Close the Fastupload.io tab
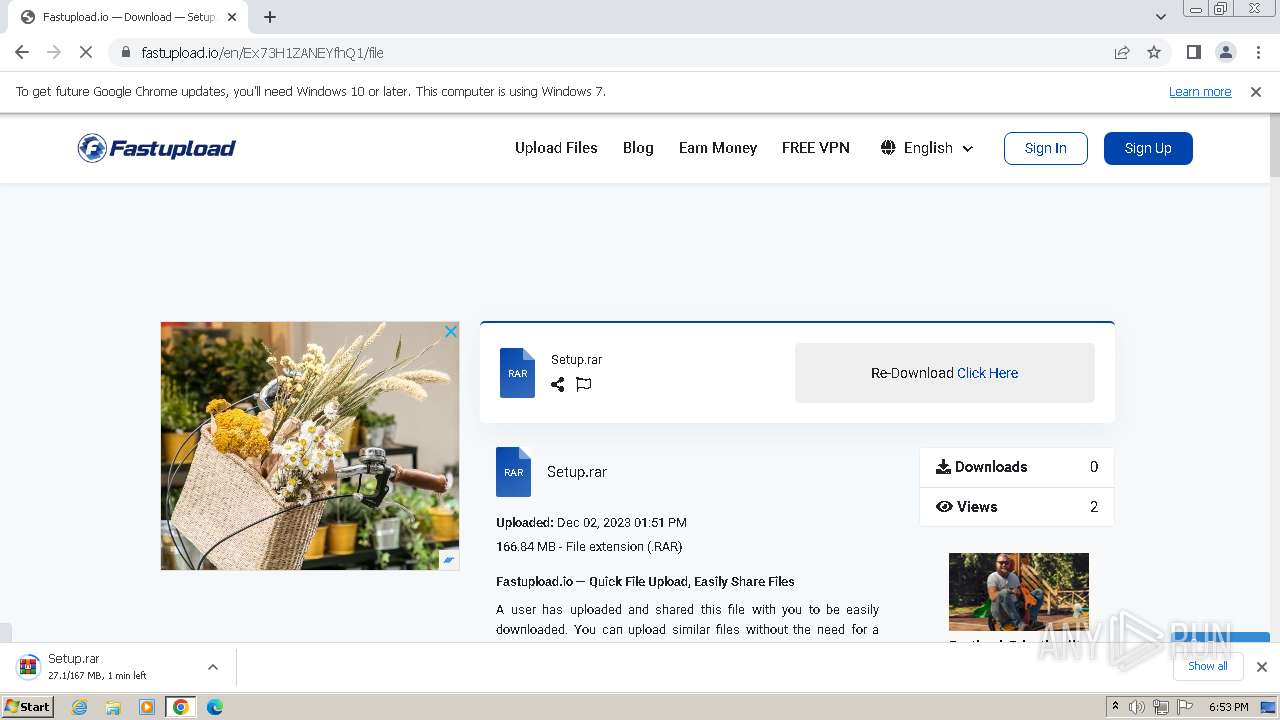The height and width of the screenshot is (720, 1280). [232, 17]
